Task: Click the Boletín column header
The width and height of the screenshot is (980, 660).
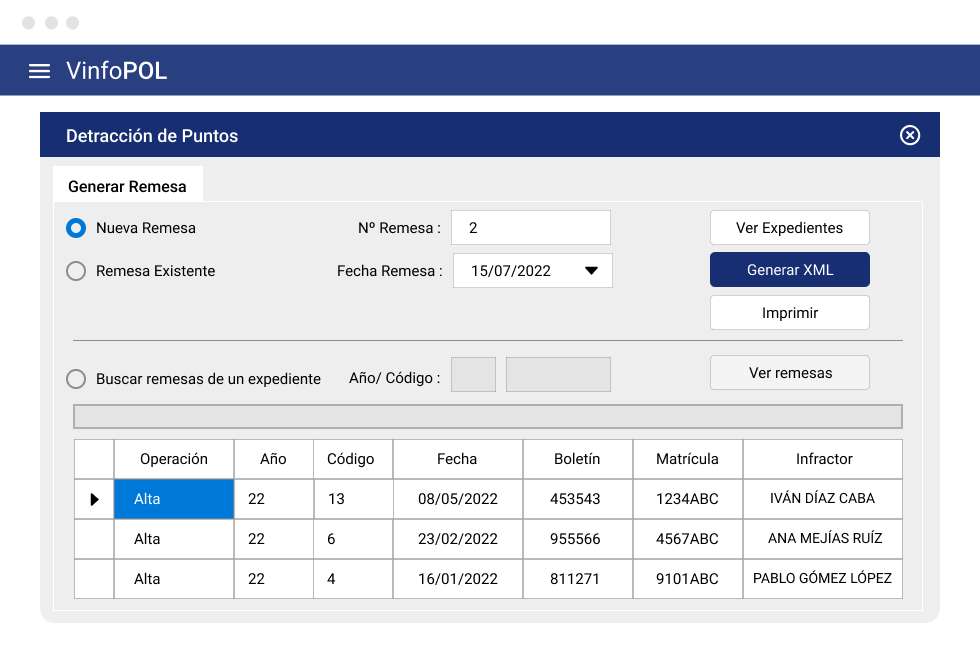Action: pyautogui.click(x=578, y=459)
